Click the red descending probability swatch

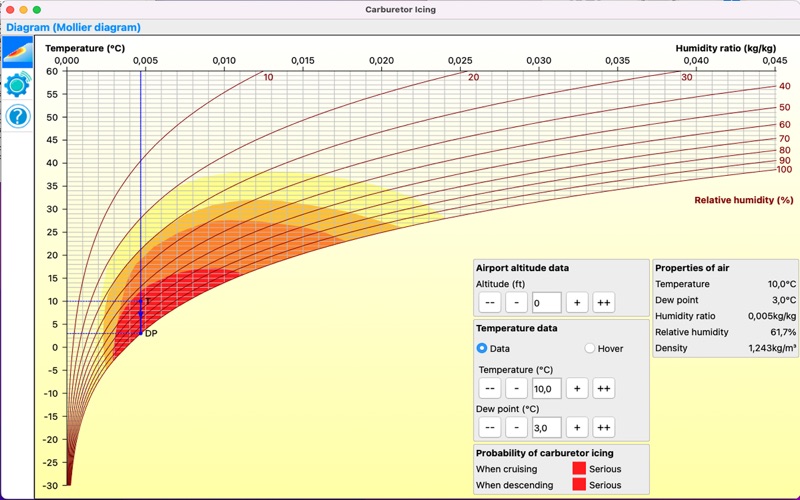click(579, 485)
